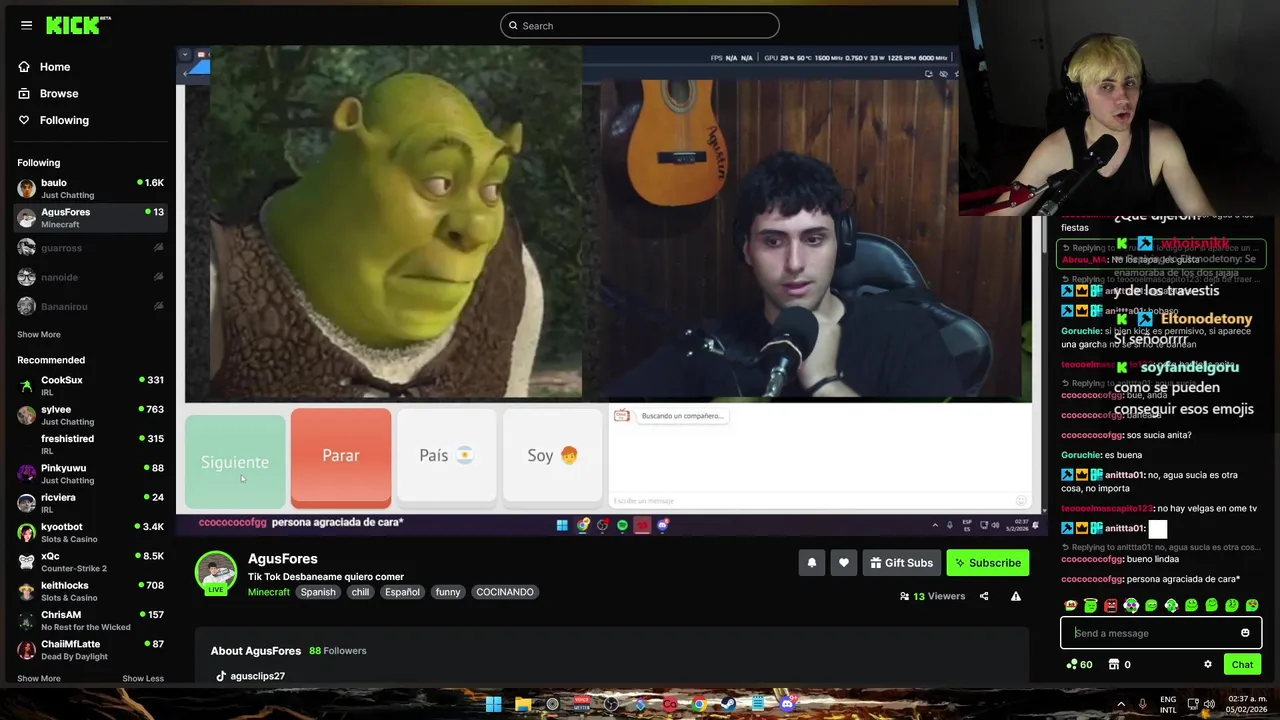Open baulo channel in Following
The height and width of the screenshot is (720, 1280).
(x=90, y=189)
